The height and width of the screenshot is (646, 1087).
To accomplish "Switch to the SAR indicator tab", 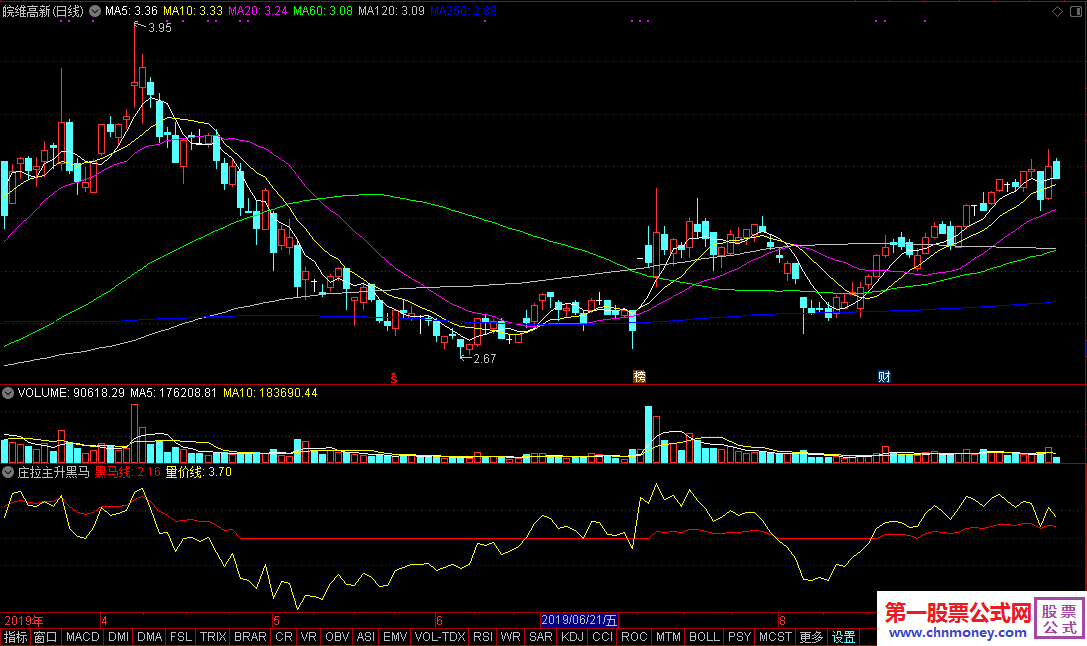I will point(541,637).
